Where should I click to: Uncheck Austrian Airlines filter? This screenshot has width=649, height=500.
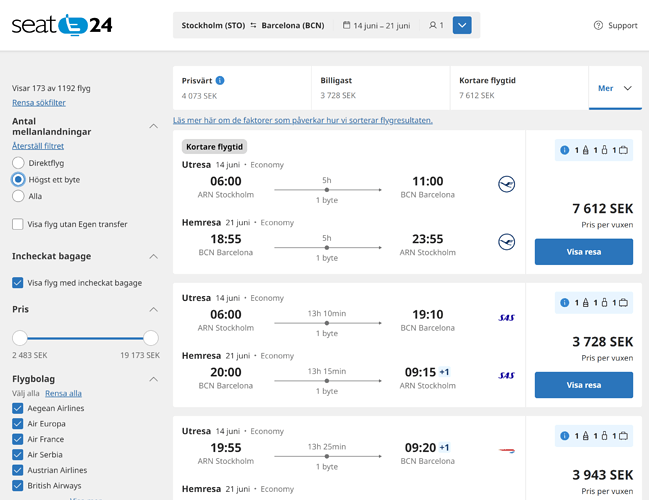pyautogui.click(x=17, y=470)
